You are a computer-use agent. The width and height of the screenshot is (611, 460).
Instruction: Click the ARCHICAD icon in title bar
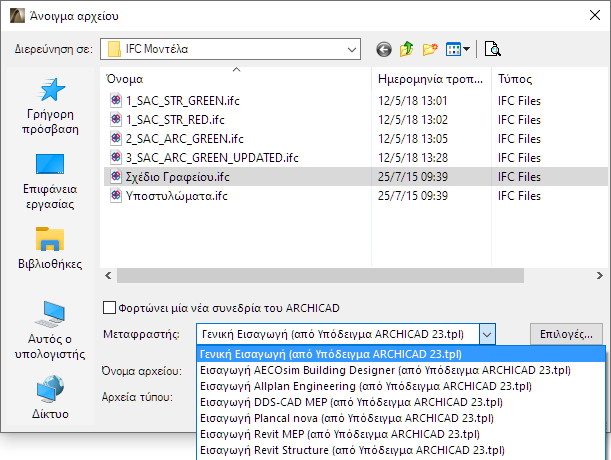17,16
